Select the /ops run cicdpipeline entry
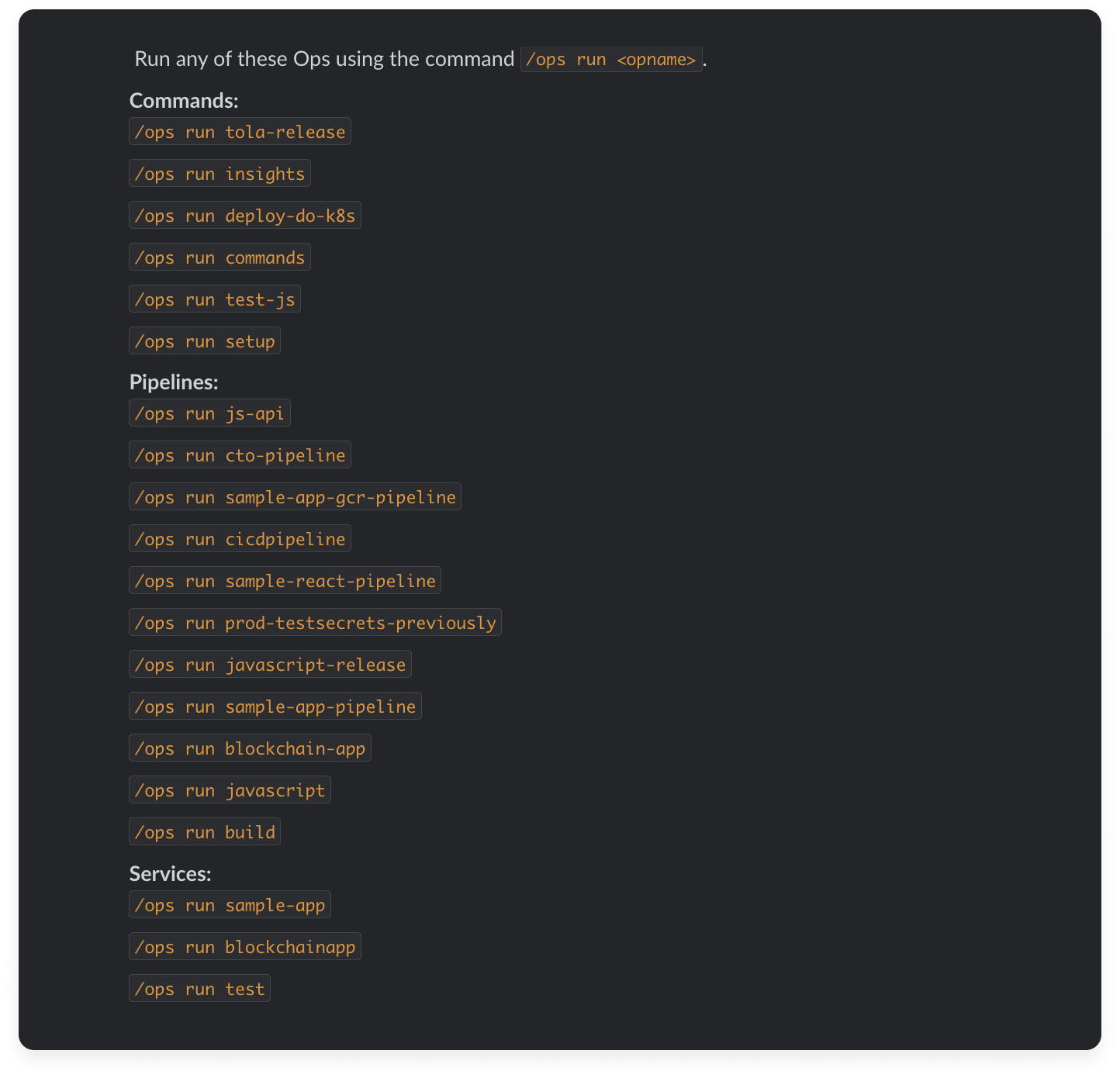This screenshot has width=1120, height=1078. 240,539
